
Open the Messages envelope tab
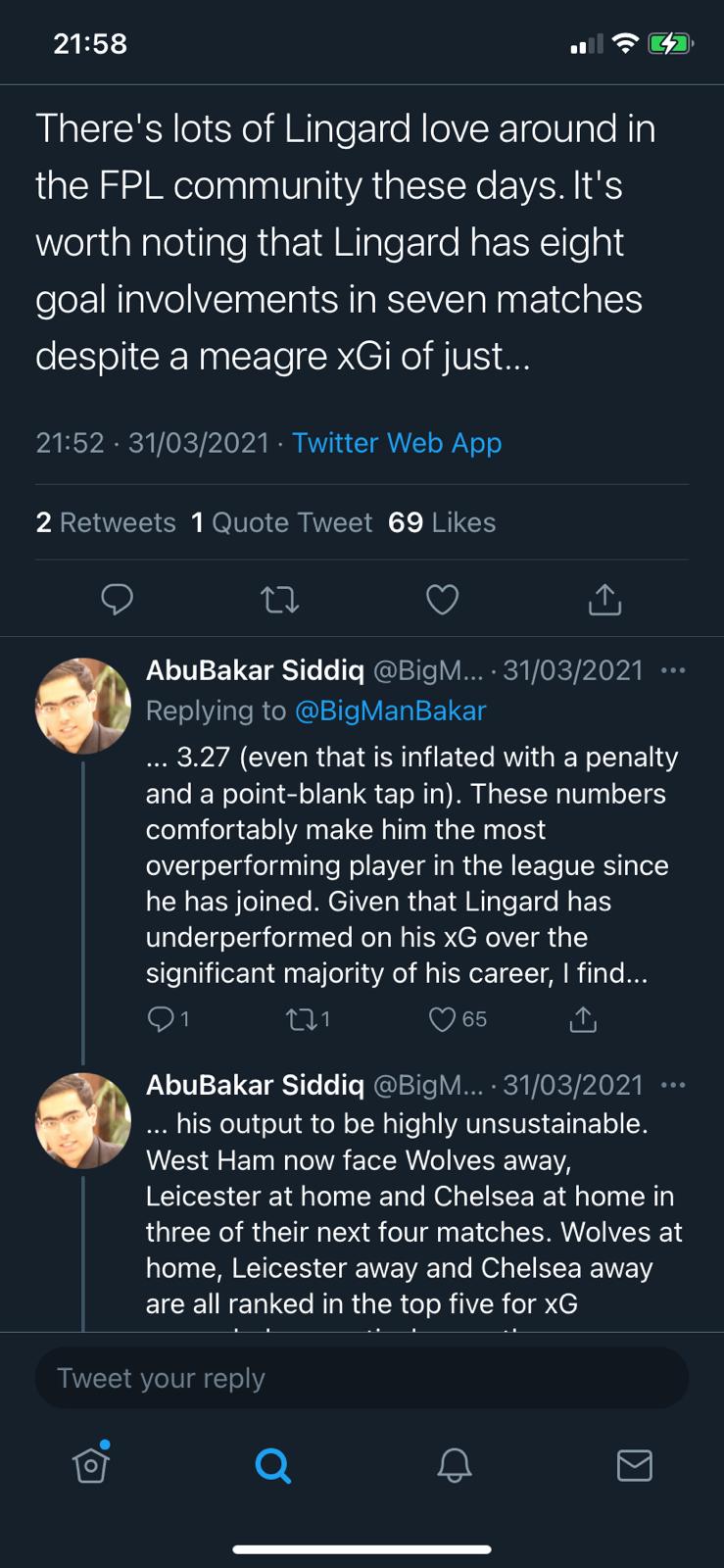[x=635, y=1465]
